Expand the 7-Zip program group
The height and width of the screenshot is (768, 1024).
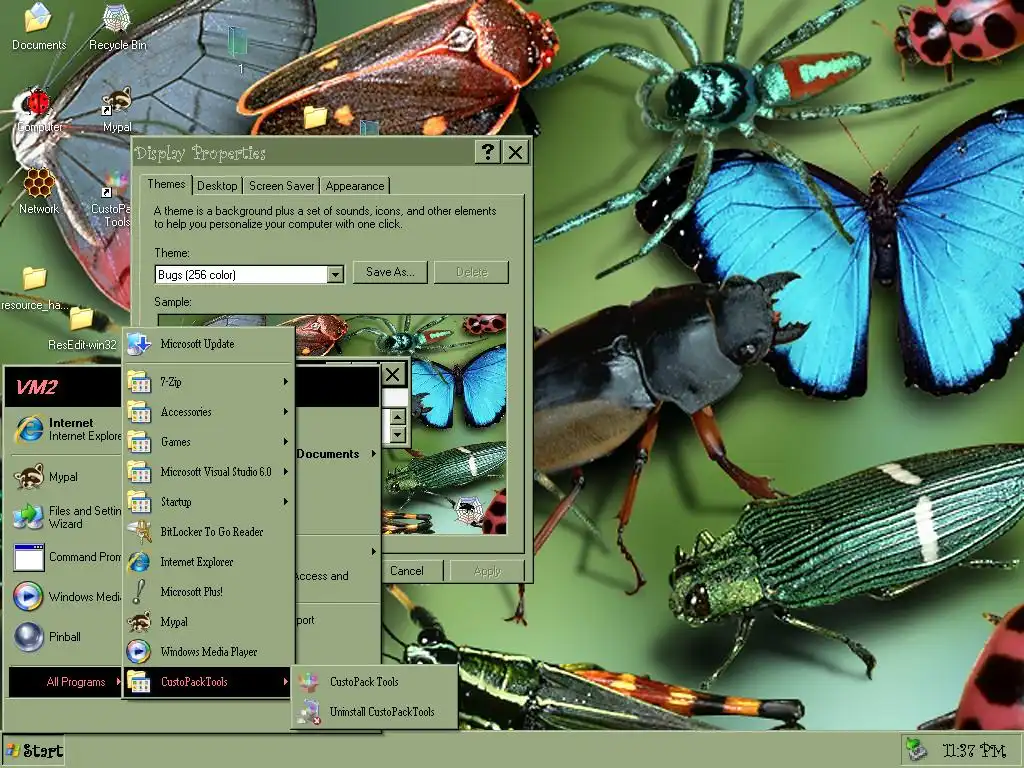(208, 381)
